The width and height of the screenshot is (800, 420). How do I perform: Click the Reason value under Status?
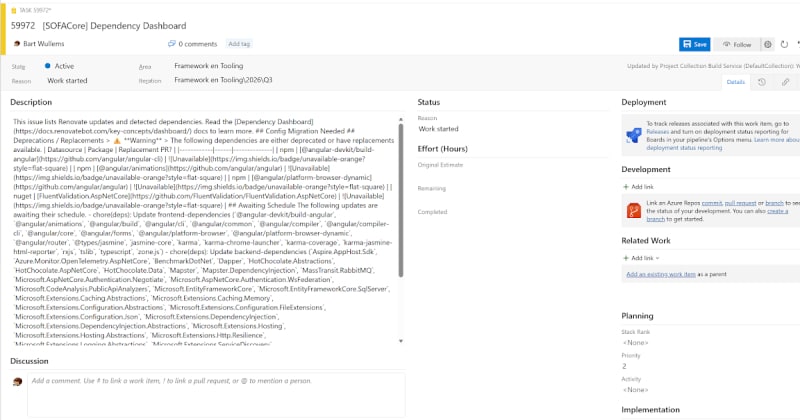[x=438, y=129]
